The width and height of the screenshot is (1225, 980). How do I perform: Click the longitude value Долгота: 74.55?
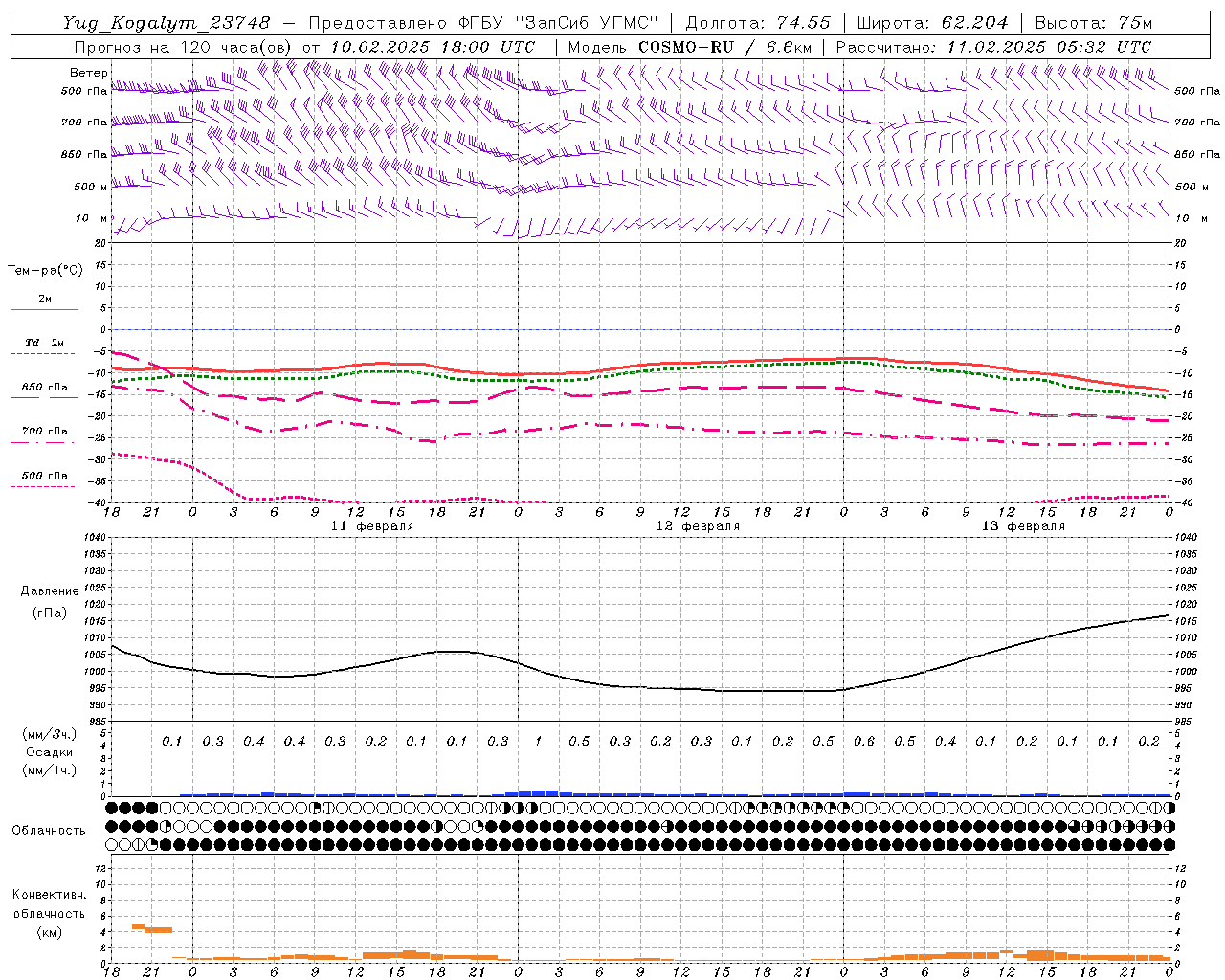(758, 22)
